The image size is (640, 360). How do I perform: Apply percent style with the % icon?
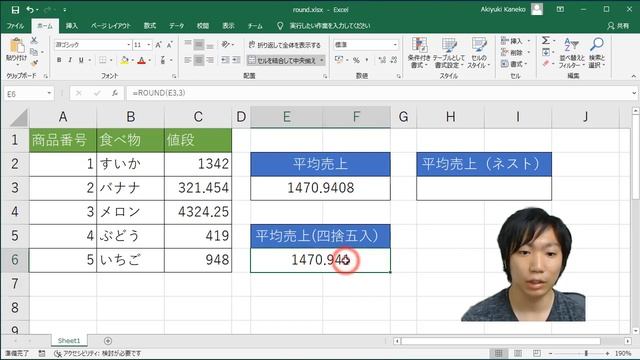(x=356, y=60)
